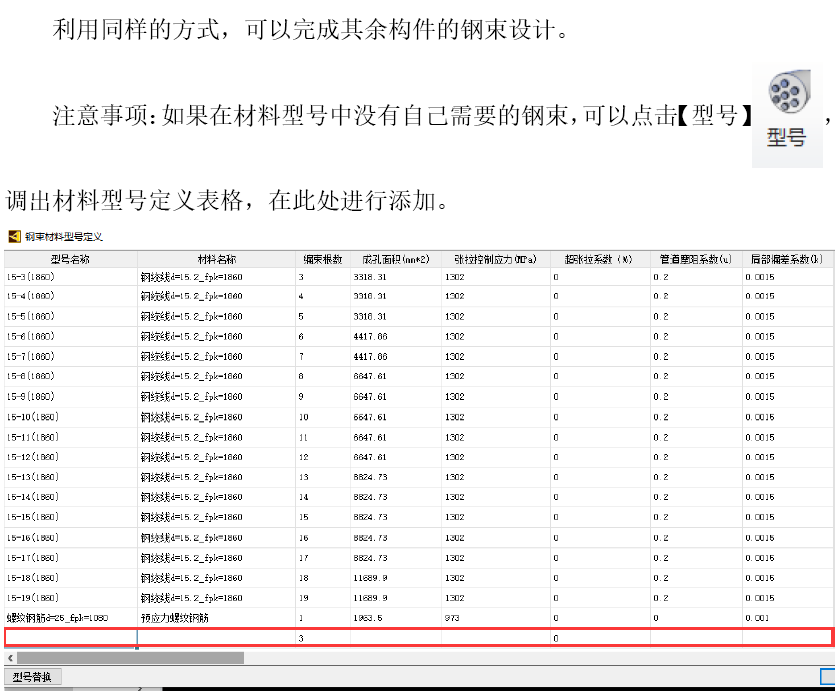Select the 型号名称 column header
The image size is (838, 695).
point(71,259)
